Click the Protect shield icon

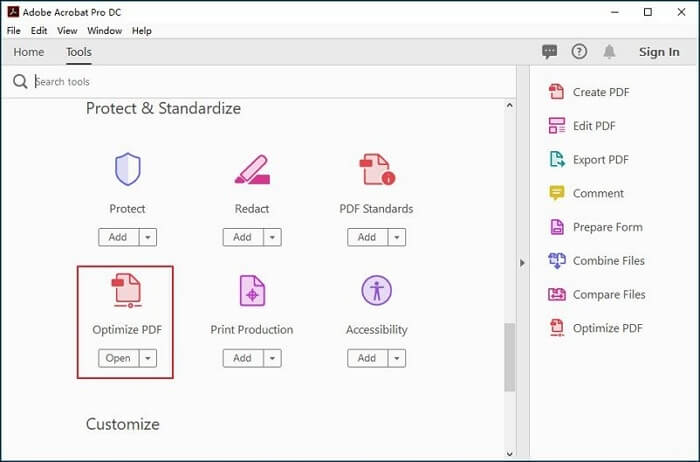click(x=128, y=169)
